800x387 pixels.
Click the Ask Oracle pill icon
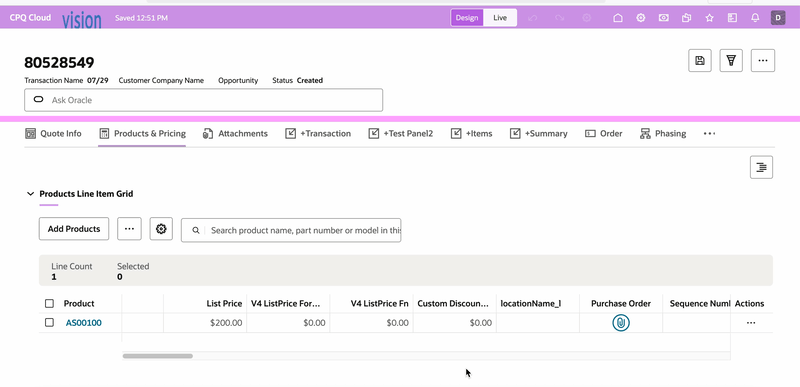coord(38,99)
